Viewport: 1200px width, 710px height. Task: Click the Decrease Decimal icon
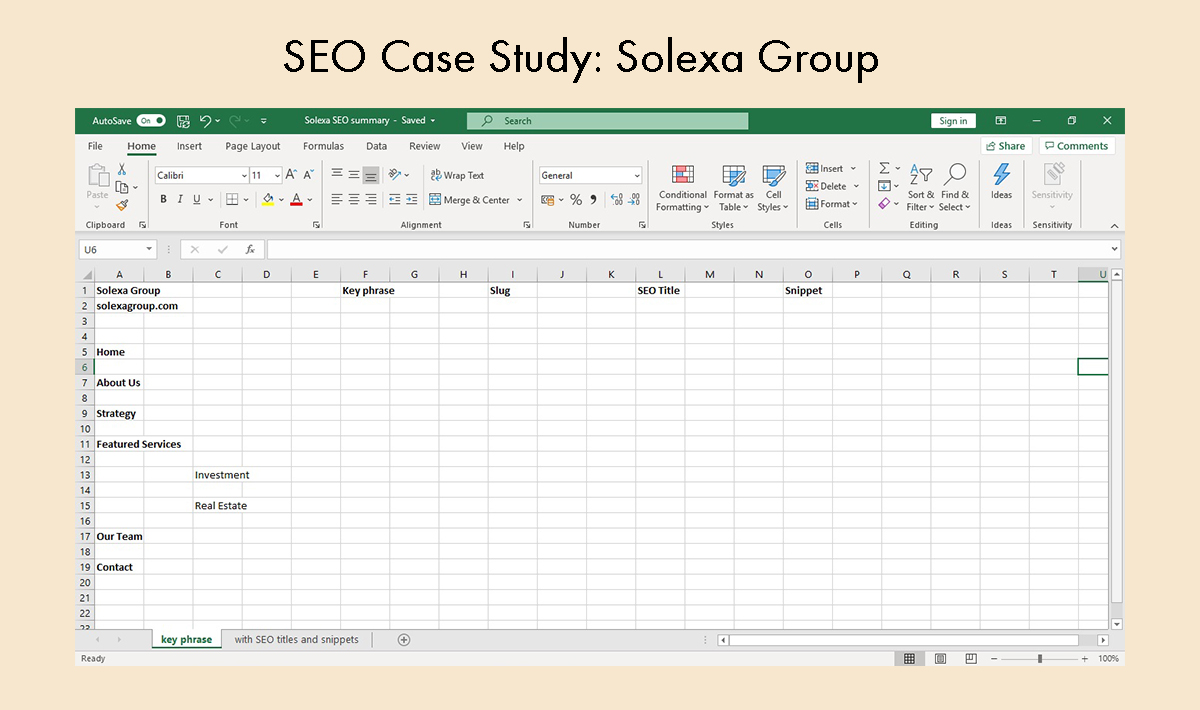[634, 200]
